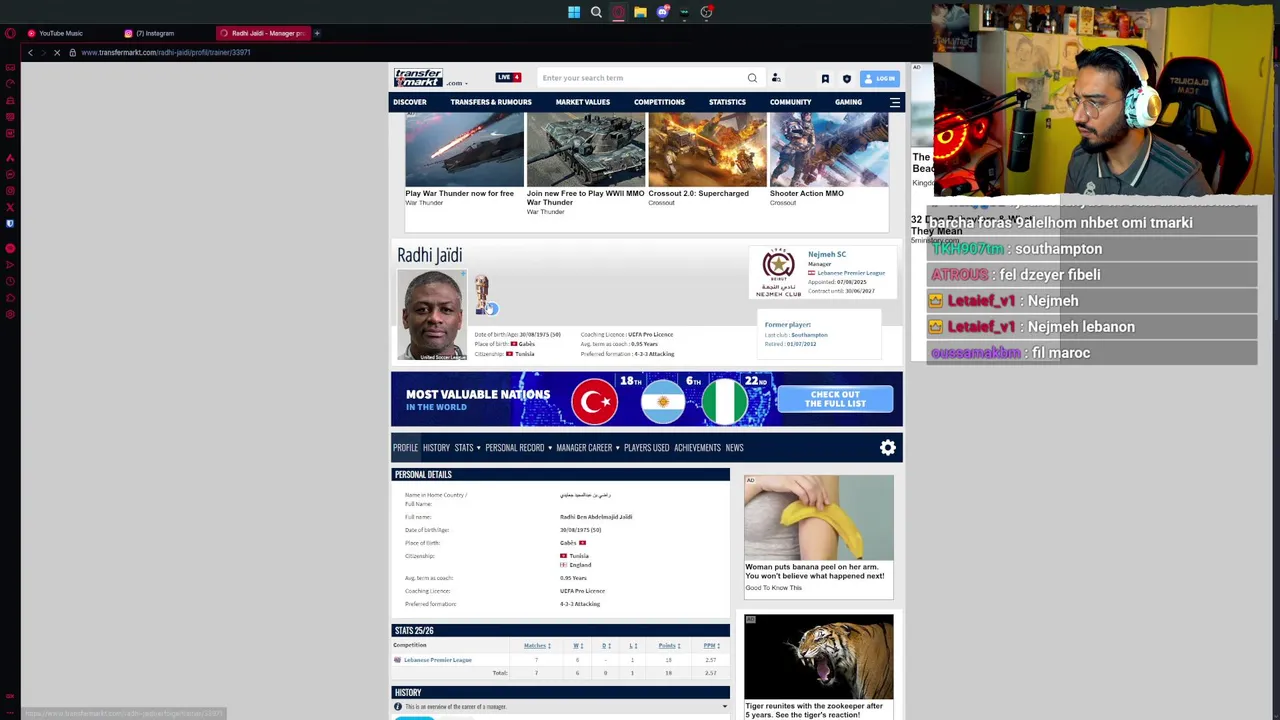The width and height of the screenshot is (1280, 720).
Task: Select the History profile tab
Action: [436, 448]
